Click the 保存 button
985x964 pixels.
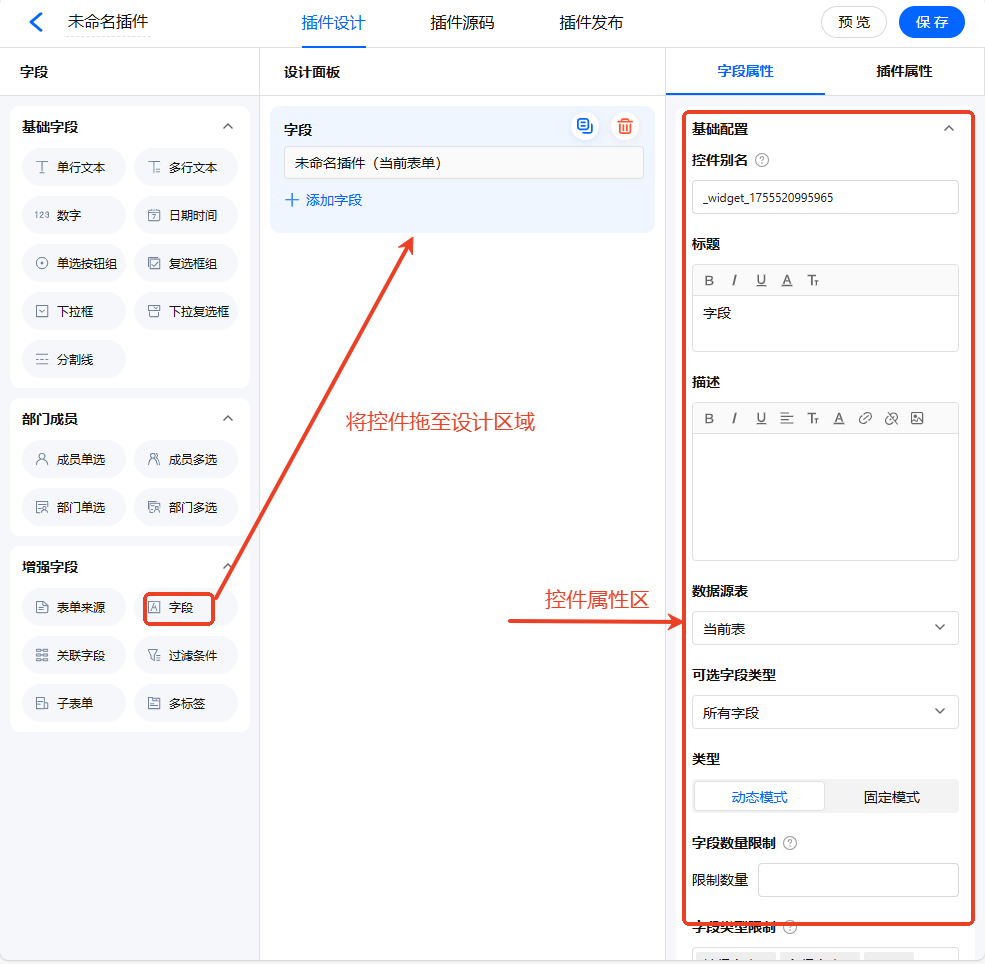[x=931, y=22]
